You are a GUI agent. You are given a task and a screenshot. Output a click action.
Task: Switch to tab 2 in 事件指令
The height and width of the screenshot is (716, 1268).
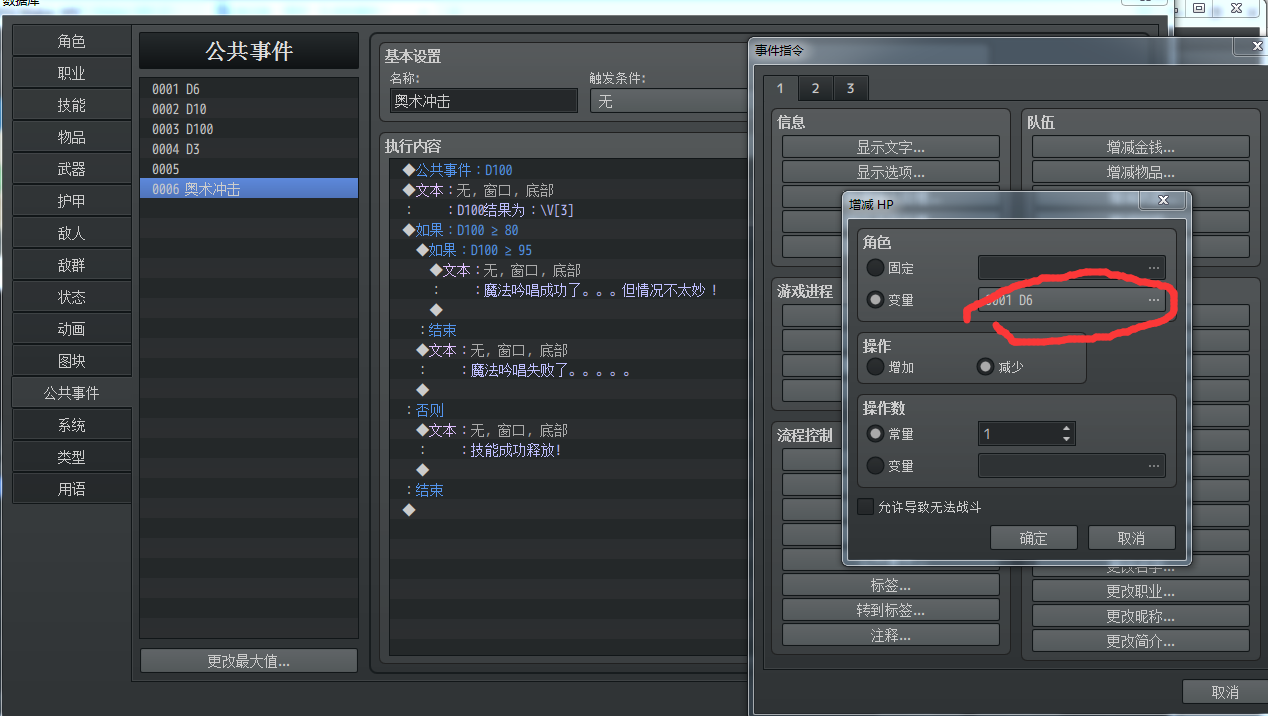[x=816, y=89]
